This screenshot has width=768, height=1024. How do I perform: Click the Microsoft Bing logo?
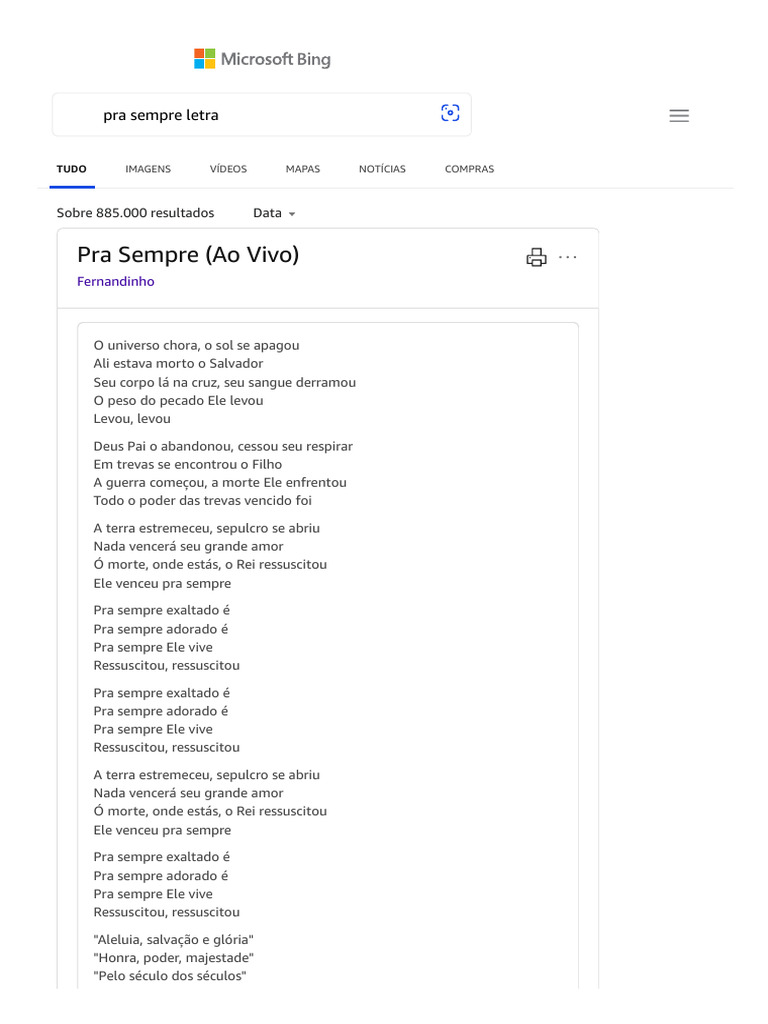(x=262, y=59)
